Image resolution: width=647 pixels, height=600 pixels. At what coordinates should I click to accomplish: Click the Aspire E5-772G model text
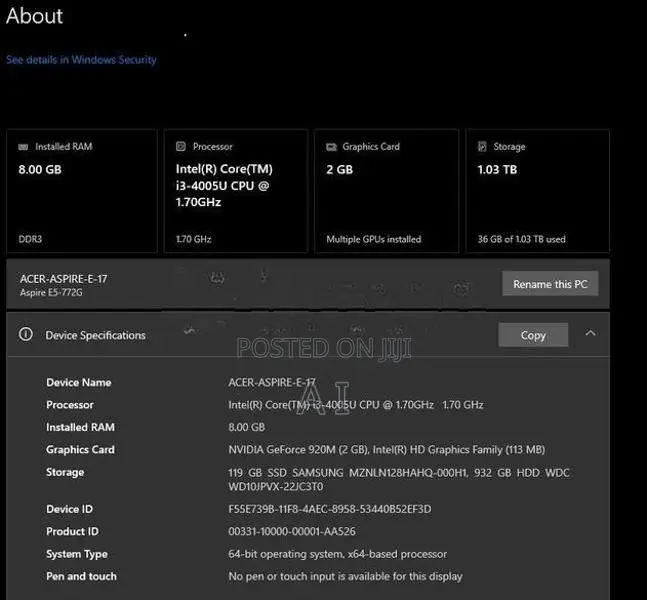(51, 293)
